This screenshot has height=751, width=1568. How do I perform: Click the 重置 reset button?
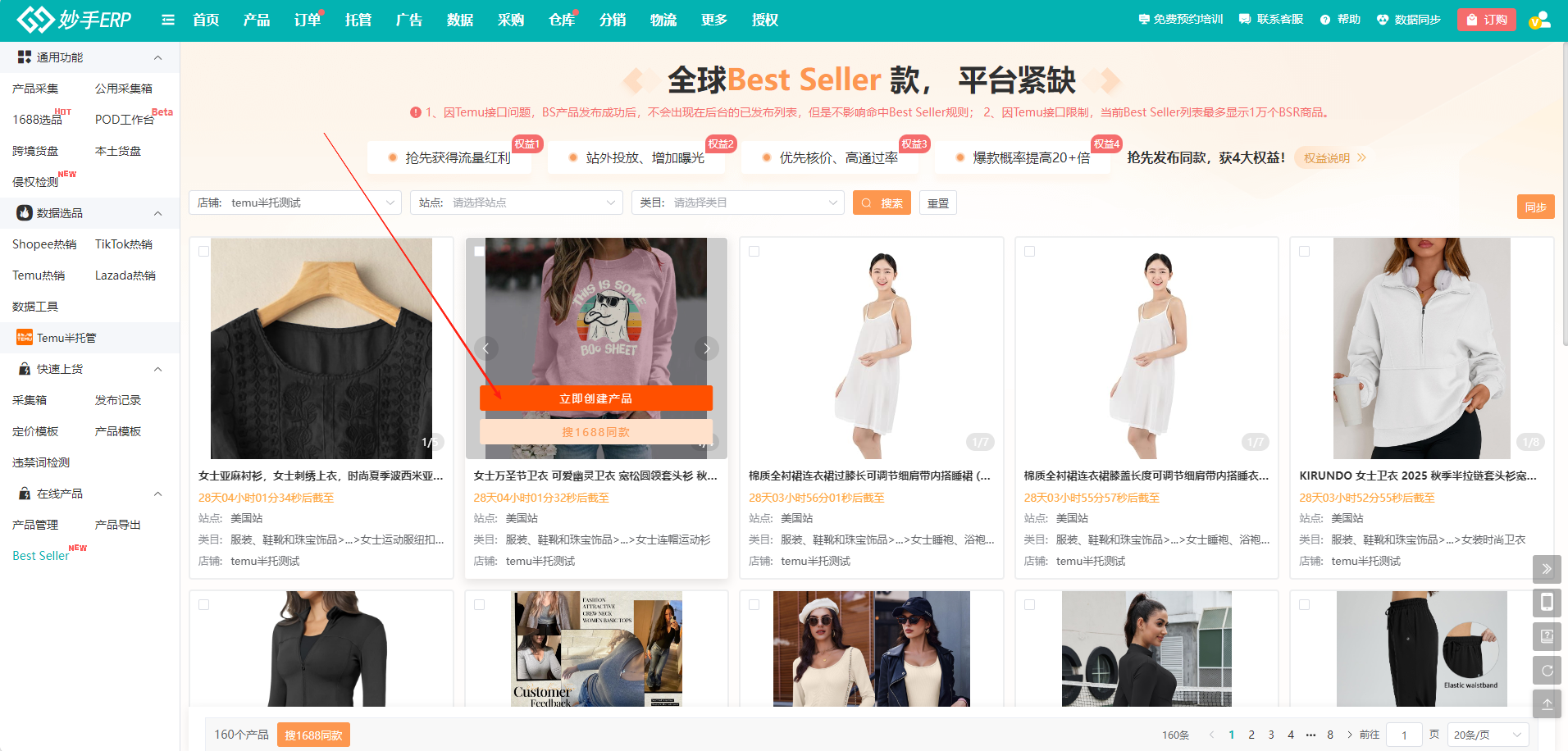(938, 203)
